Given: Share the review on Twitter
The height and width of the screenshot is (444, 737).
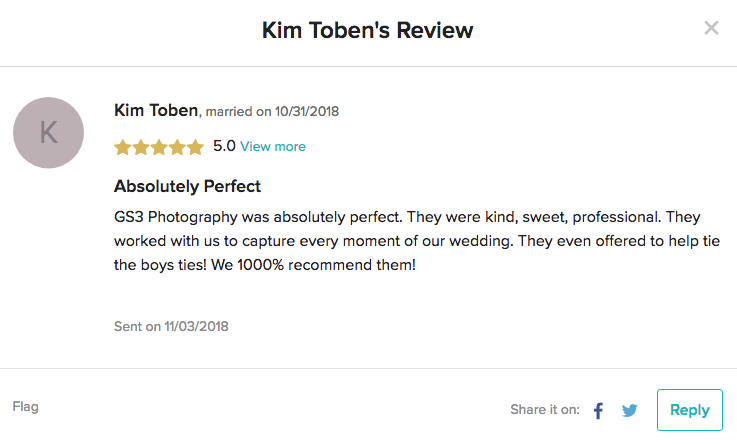Looking at the screenshot, I should point(629,410).
